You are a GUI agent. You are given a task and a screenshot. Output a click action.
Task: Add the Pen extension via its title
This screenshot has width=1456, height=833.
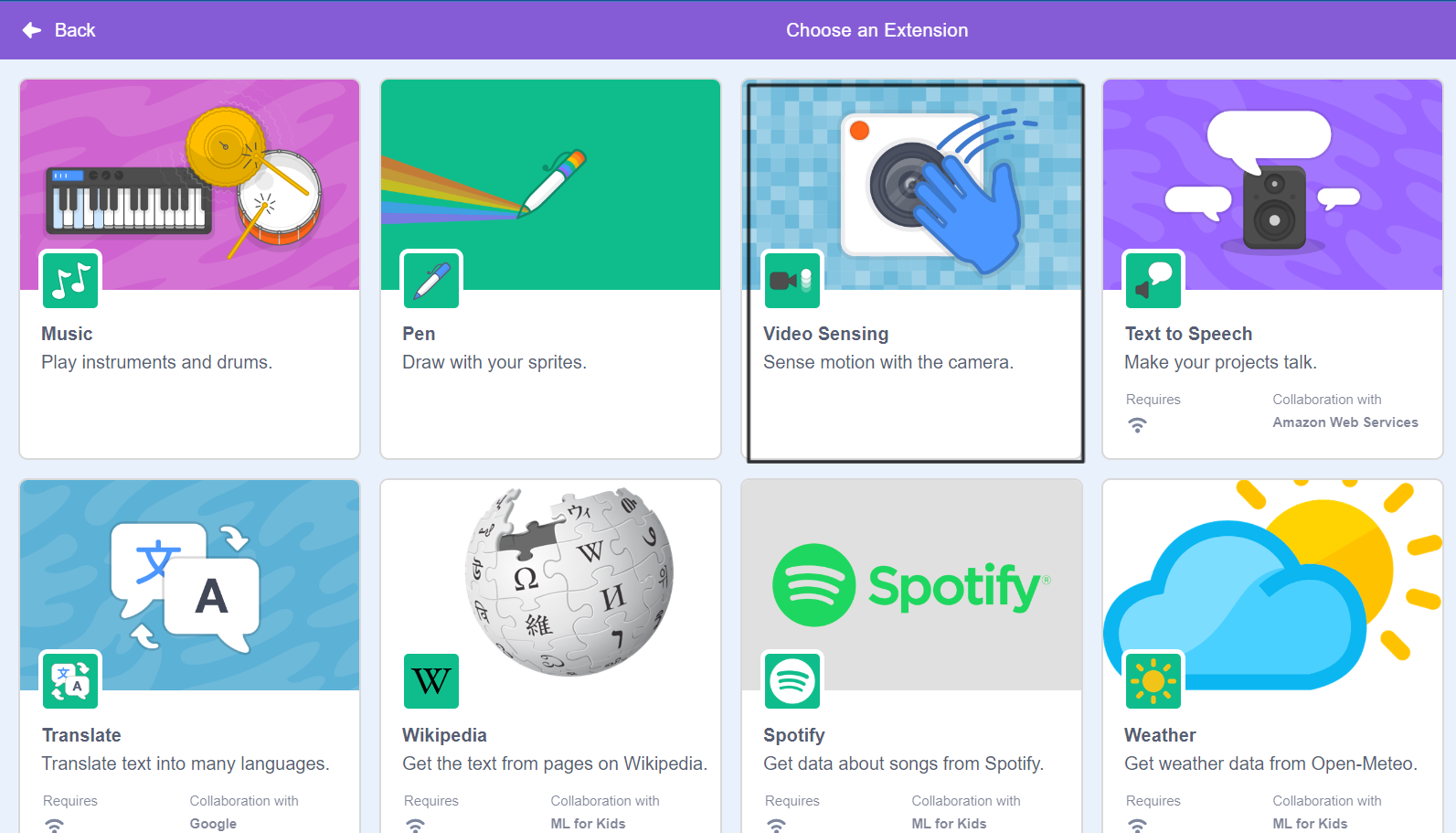419,334
